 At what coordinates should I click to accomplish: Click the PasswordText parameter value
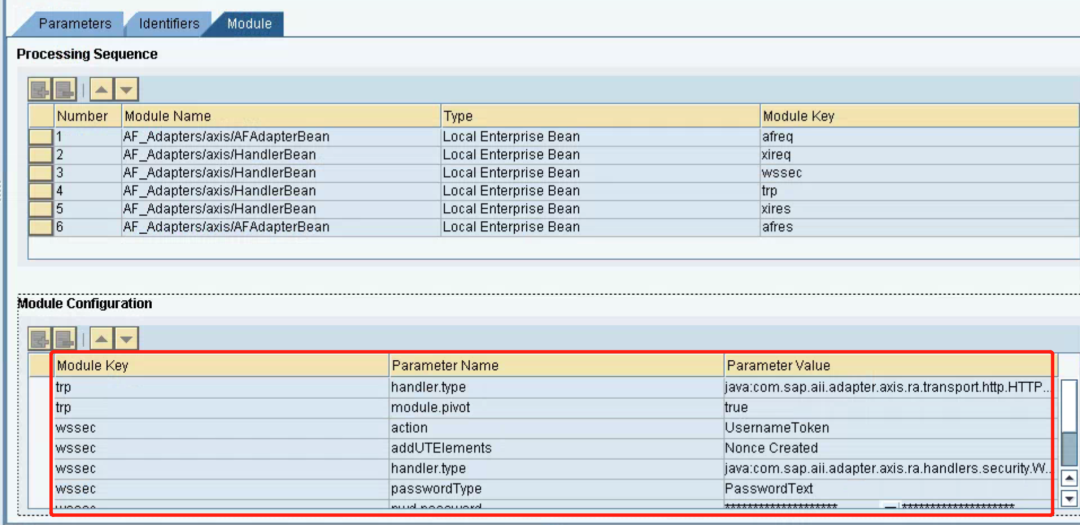(889, 488)
